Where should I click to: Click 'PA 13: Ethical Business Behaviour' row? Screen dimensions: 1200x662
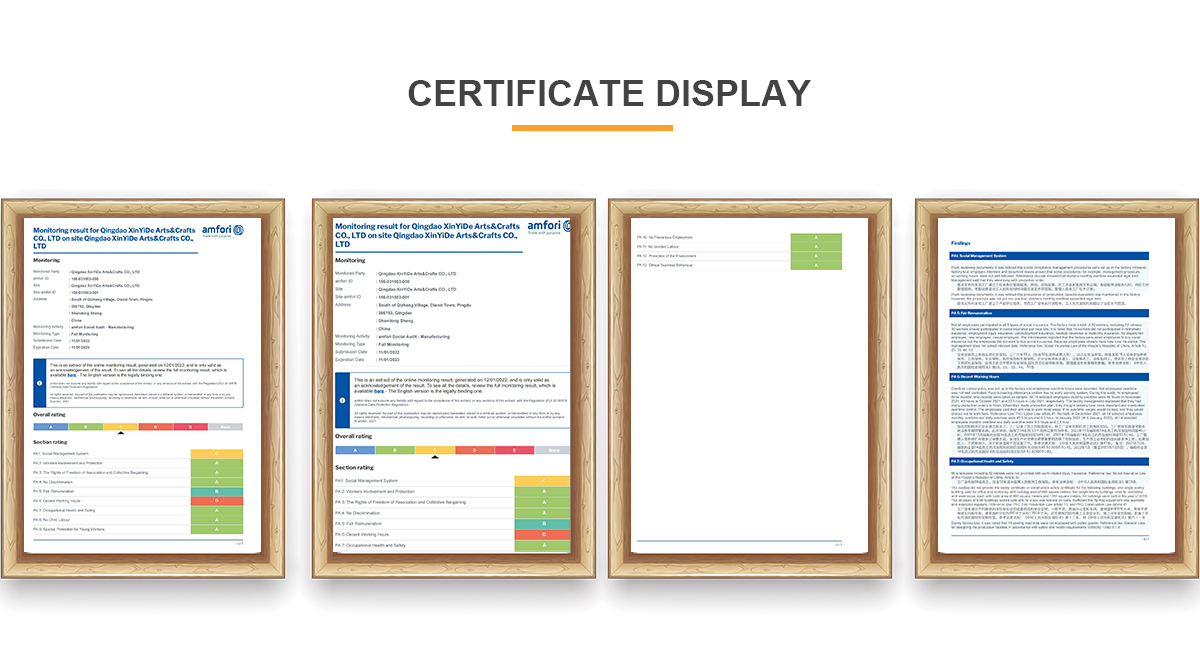pyautogui.click(x=739, y=265)
